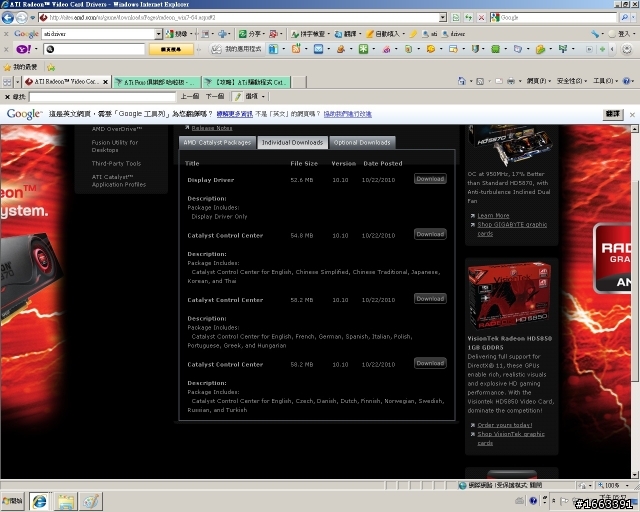This screenshot has height=512, width=640.
Task: Expand the Google toolbar search box dropdown
Action: (158, 34)
